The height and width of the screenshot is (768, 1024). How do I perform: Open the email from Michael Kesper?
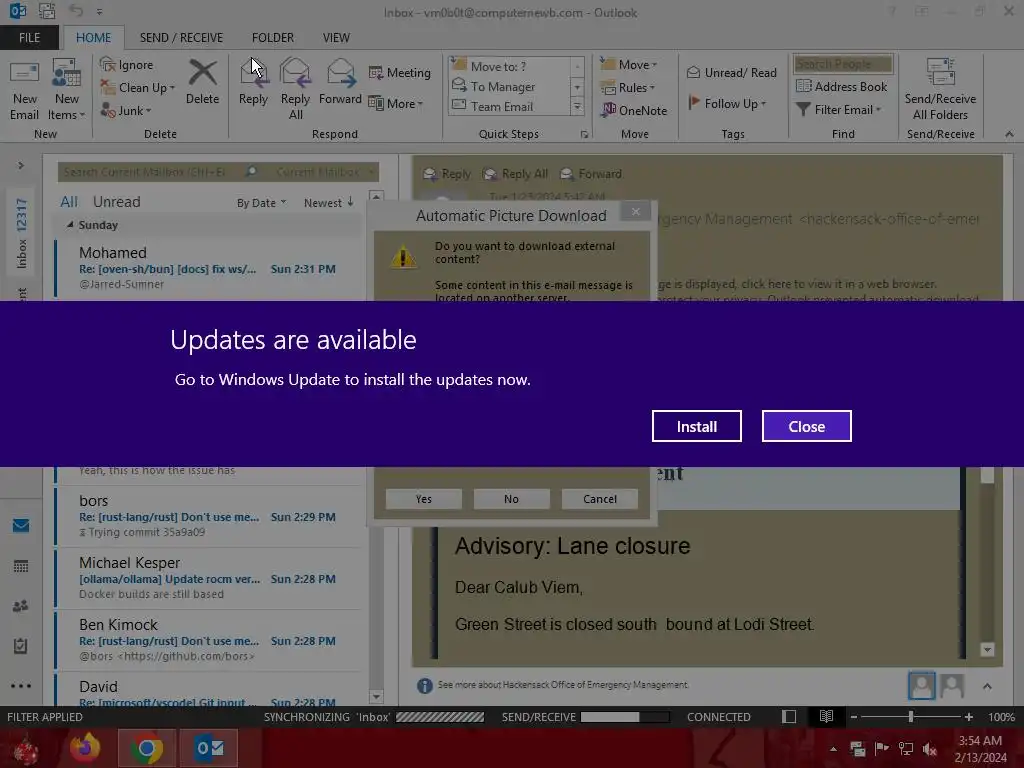point(209,577)
